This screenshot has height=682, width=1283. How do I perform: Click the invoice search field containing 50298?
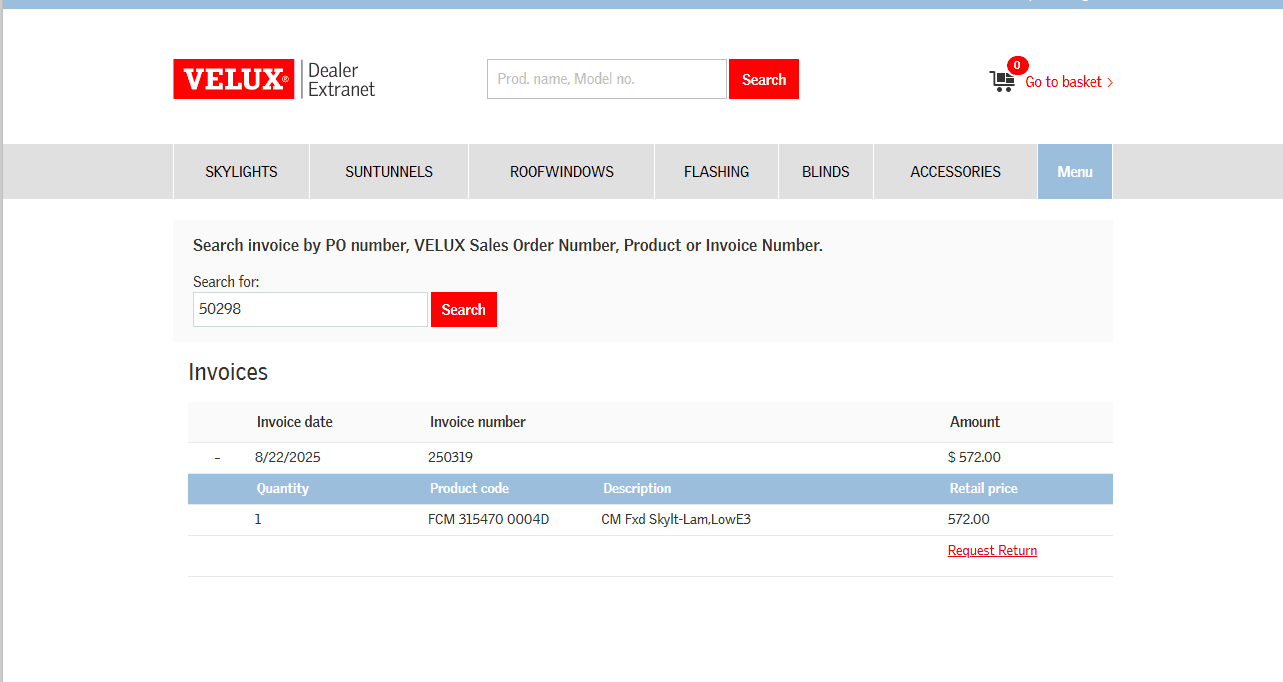tap(310, 309)
